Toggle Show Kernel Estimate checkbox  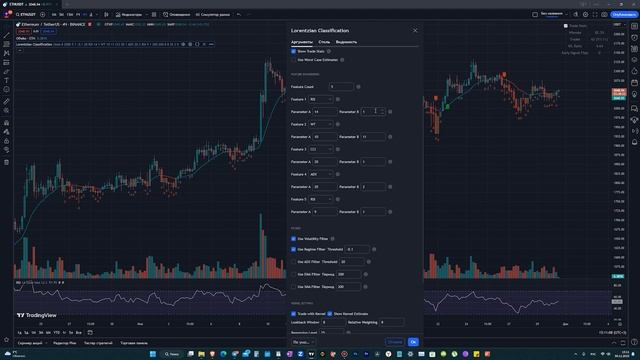click(330, 314)
